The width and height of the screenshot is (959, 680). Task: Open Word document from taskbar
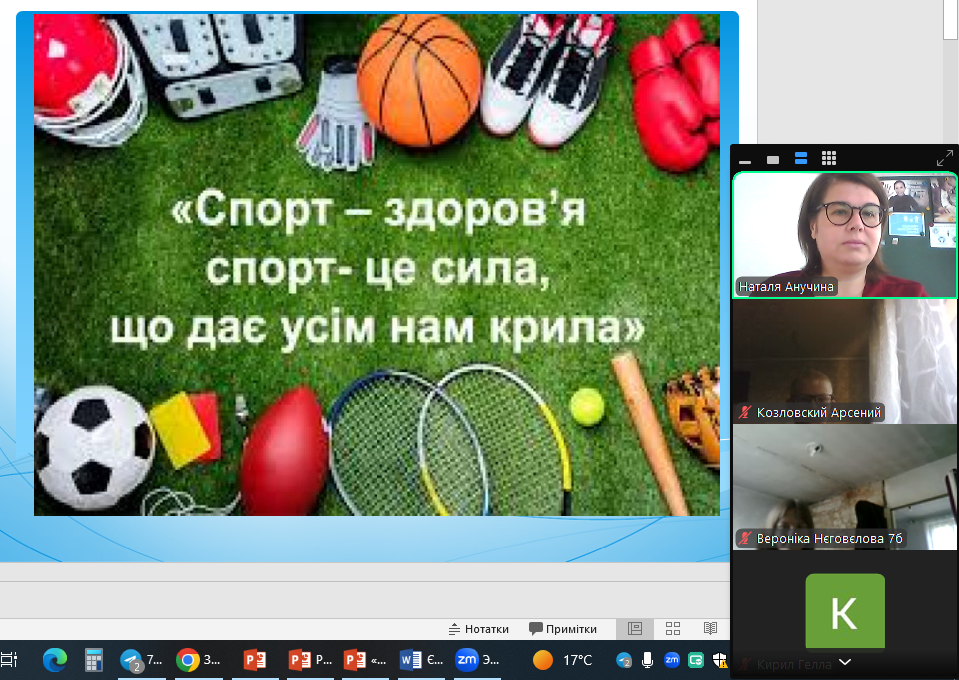click(421, 660)
